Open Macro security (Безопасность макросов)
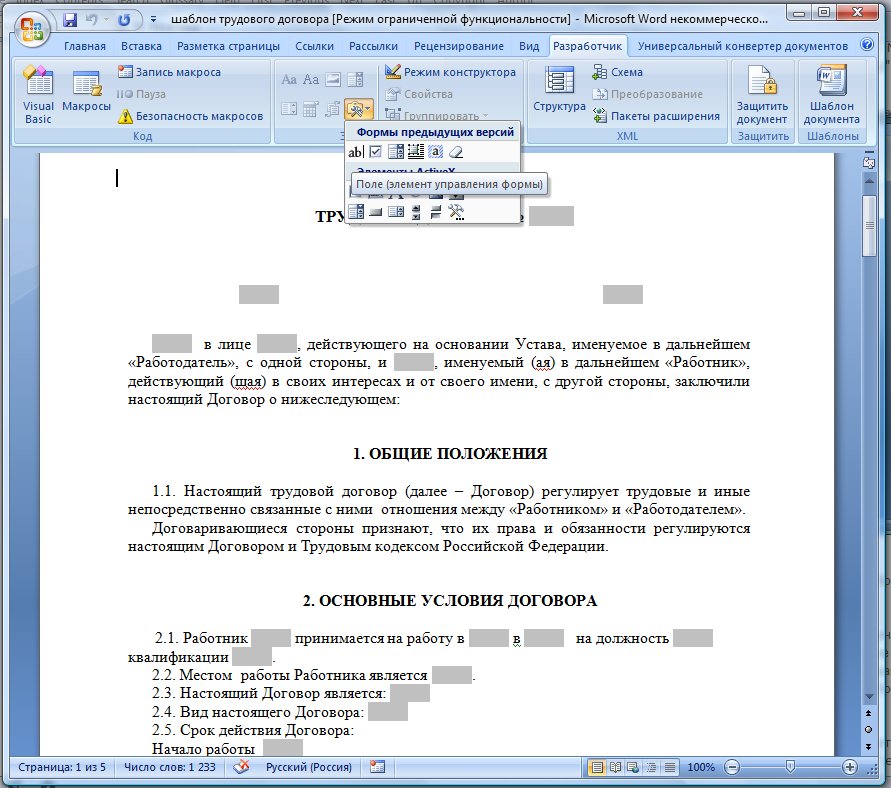The height and width of the screenshot is (788, 891). click(x=190, y=116)
